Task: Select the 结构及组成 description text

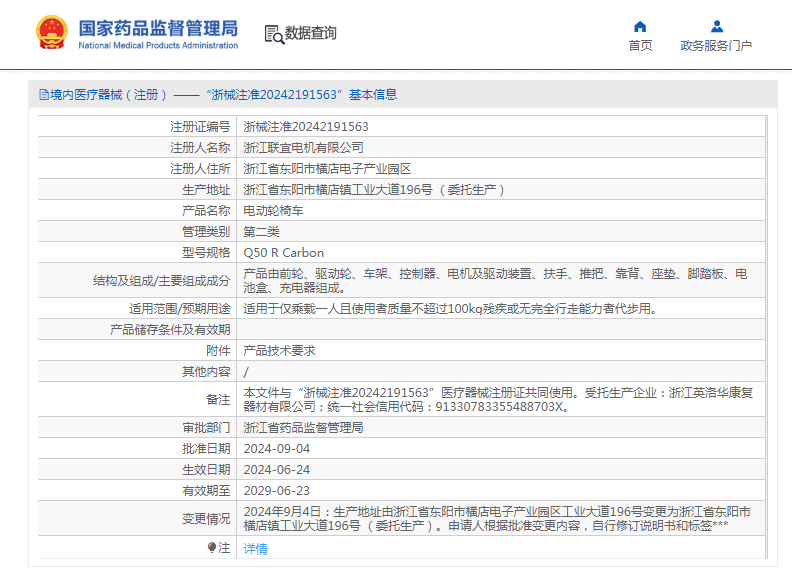Action: click(x=495, y=281)
